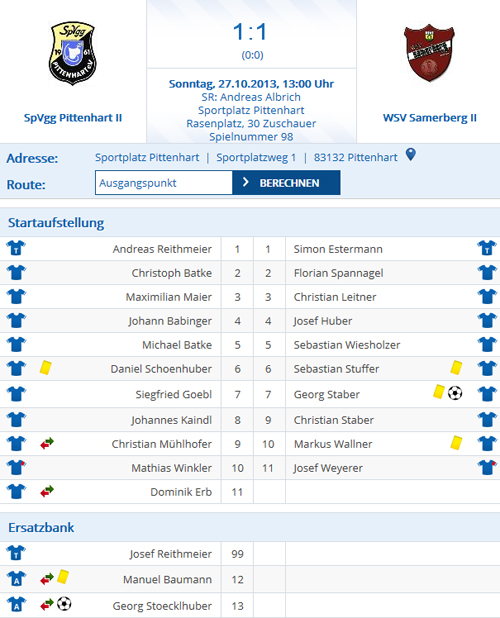Click the Berechnen route button

286,182
